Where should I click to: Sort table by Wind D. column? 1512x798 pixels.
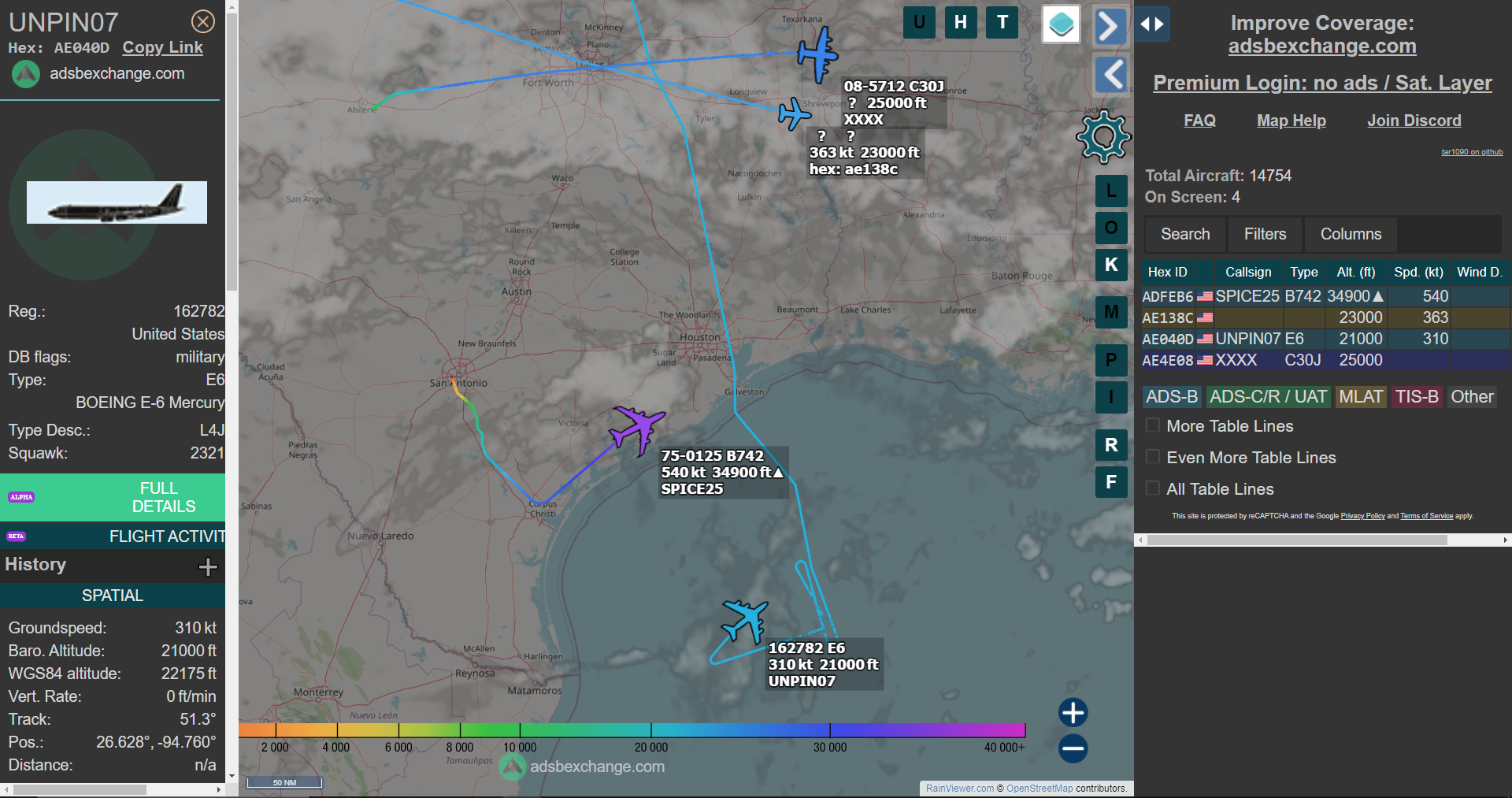pyautogui.click(x=1479, y=272)
